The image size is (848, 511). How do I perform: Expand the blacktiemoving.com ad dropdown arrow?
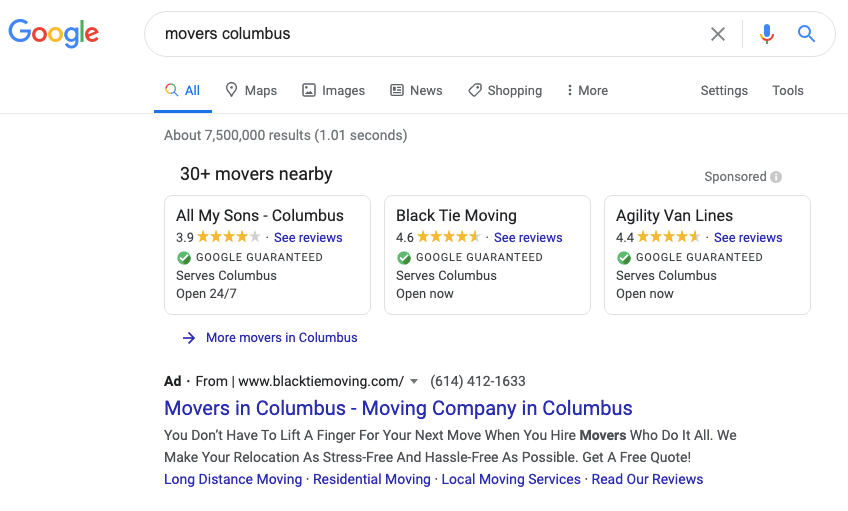coord(414,382)
